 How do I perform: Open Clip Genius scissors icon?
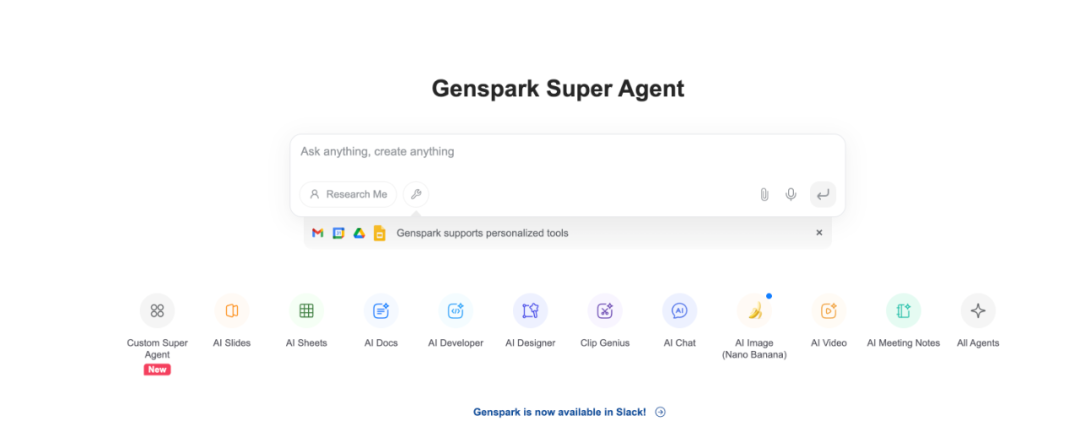[605, 311]
